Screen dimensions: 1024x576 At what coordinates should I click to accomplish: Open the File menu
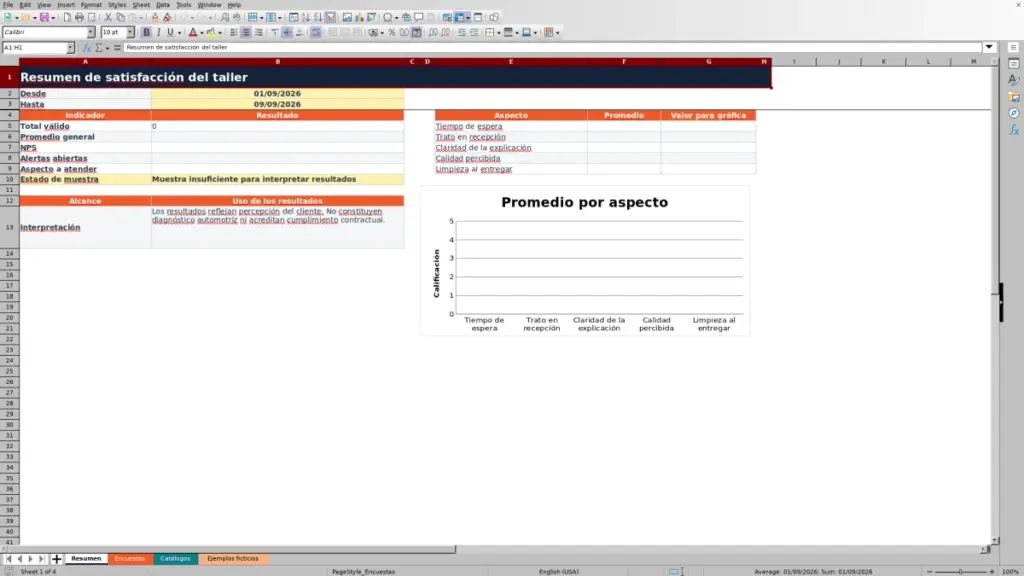[8, 5]
